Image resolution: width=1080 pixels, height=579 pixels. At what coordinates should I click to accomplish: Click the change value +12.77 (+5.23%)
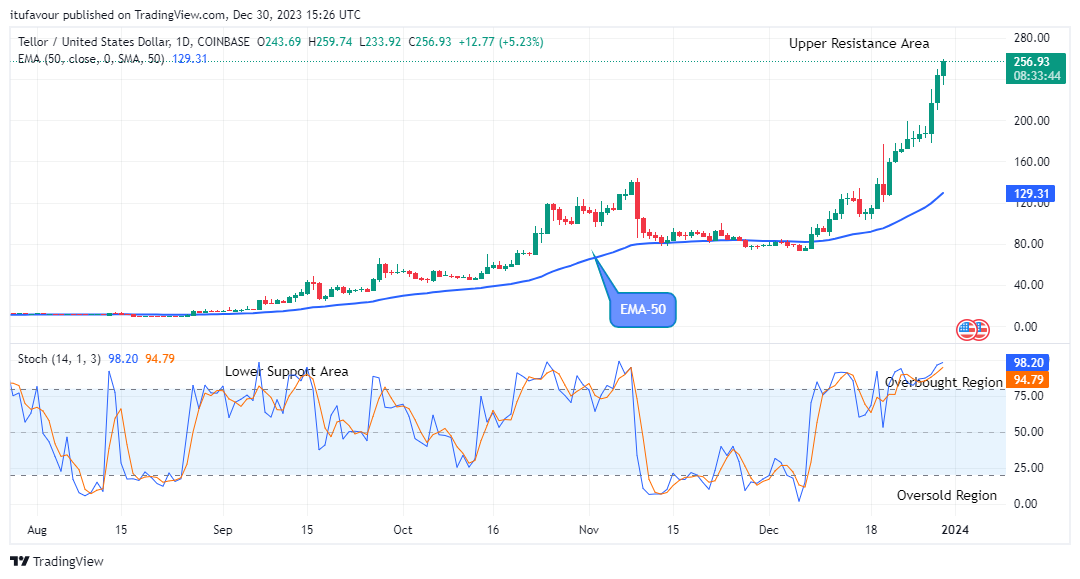click(x=501, y=42)
